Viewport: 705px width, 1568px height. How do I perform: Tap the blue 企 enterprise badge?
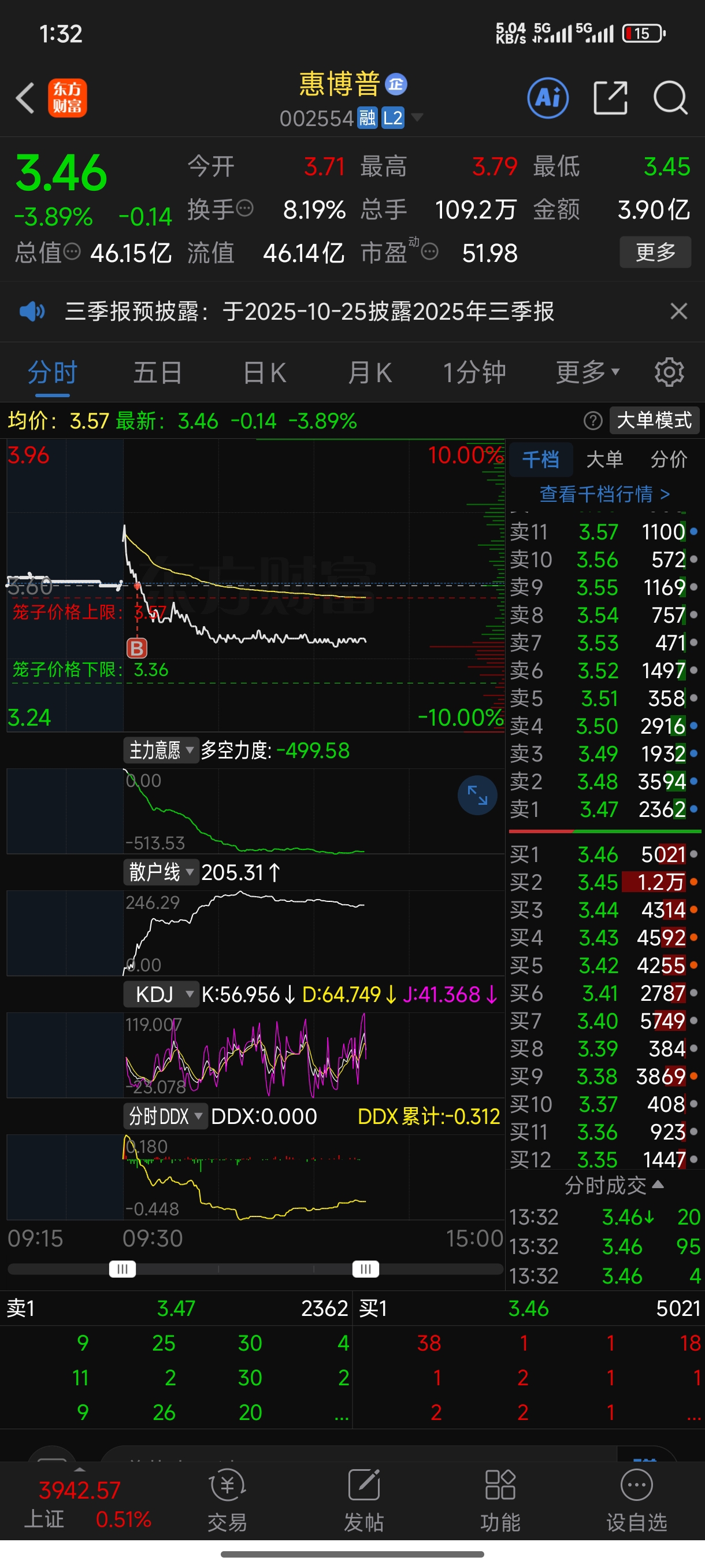click(396, 84)
